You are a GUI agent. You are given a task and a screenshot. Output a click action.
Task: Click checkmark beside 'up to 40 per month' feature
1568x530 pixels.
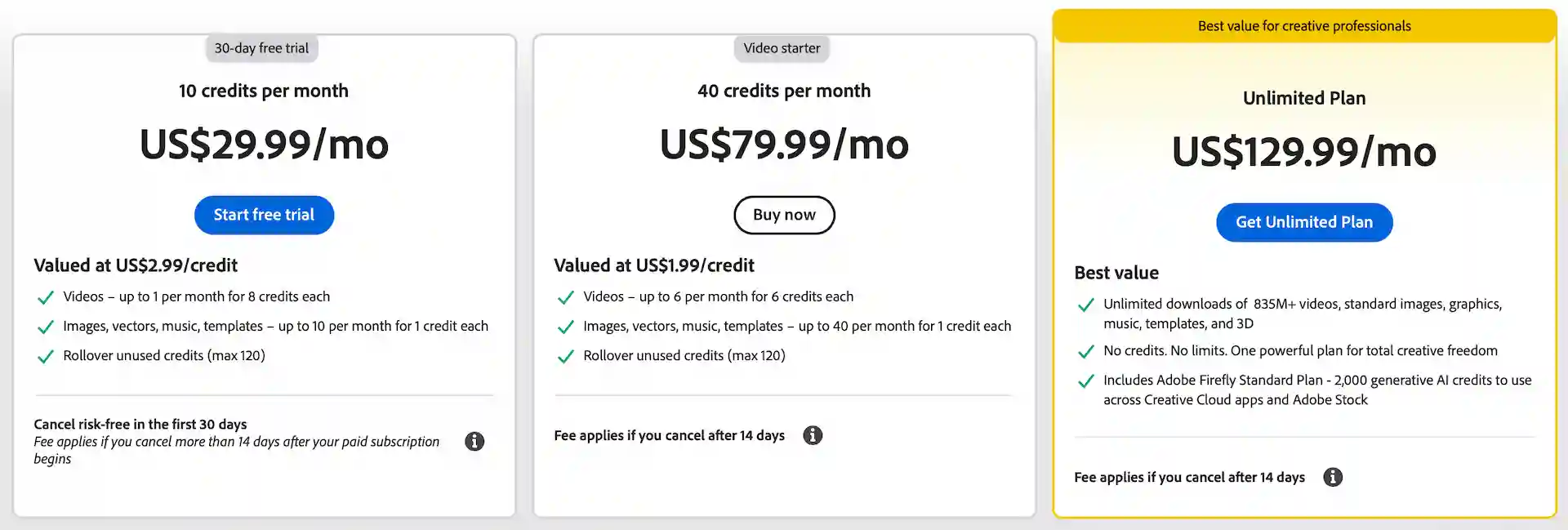pyautogui.click(x=565, y=327)
